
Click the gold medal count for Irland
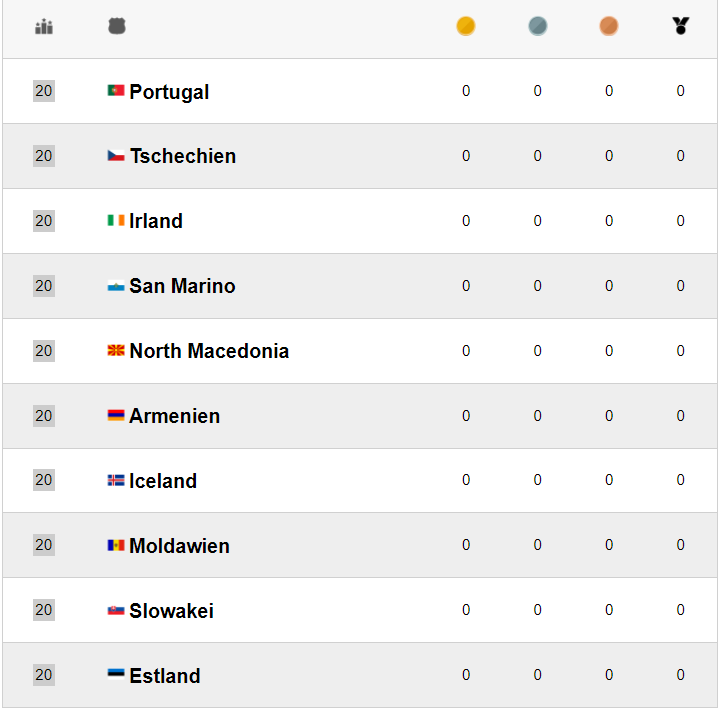pyautogui.click(x=466, y=221)
